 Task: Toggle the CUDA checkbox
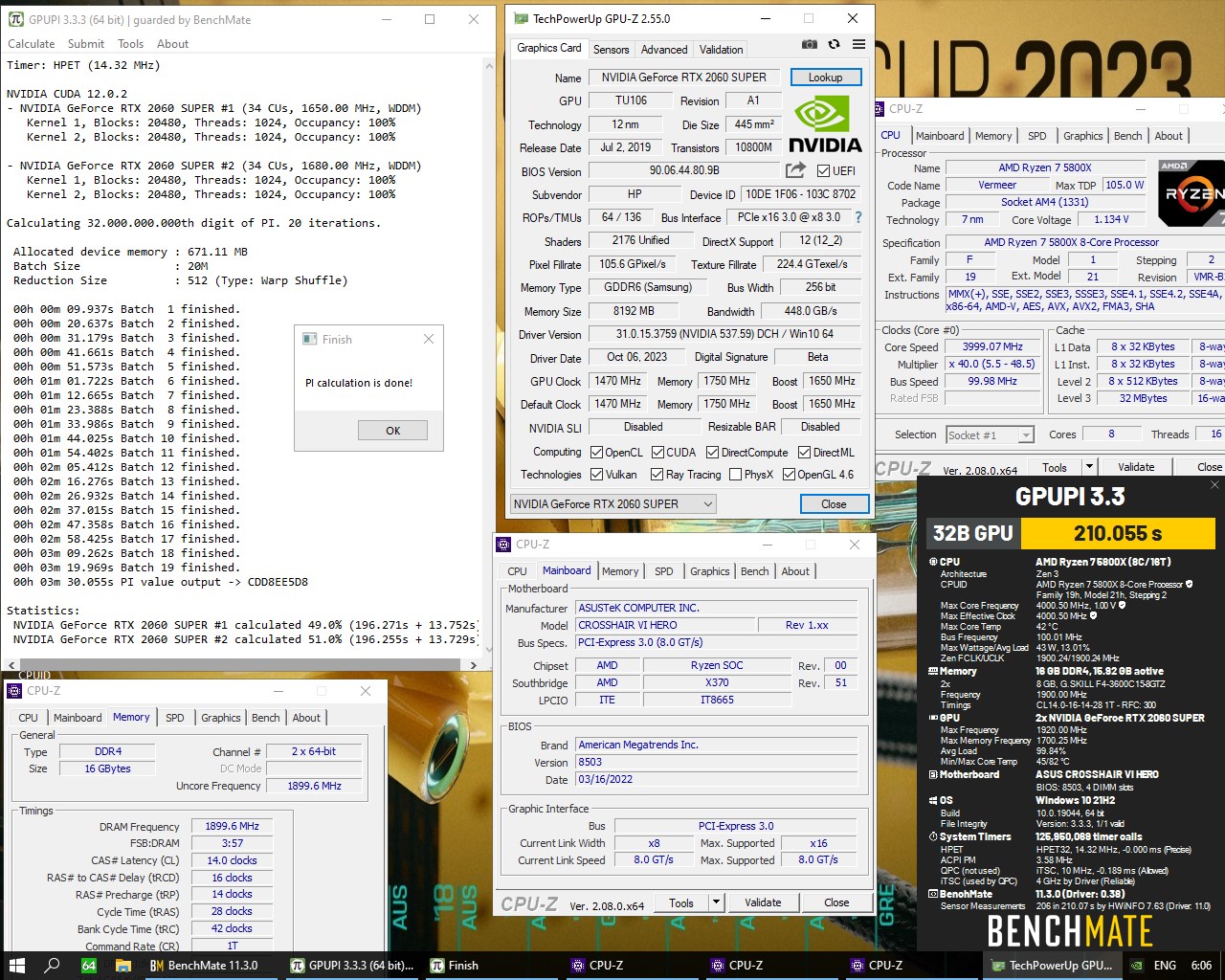click(x=657, y=453)
